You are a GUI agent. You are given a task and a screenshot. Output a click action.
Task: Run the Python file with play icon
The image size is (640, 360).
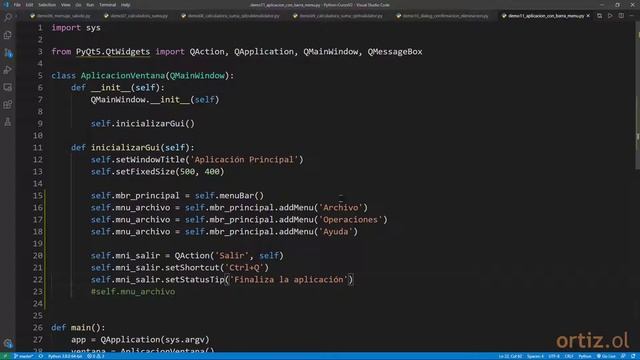pos(610,16)
